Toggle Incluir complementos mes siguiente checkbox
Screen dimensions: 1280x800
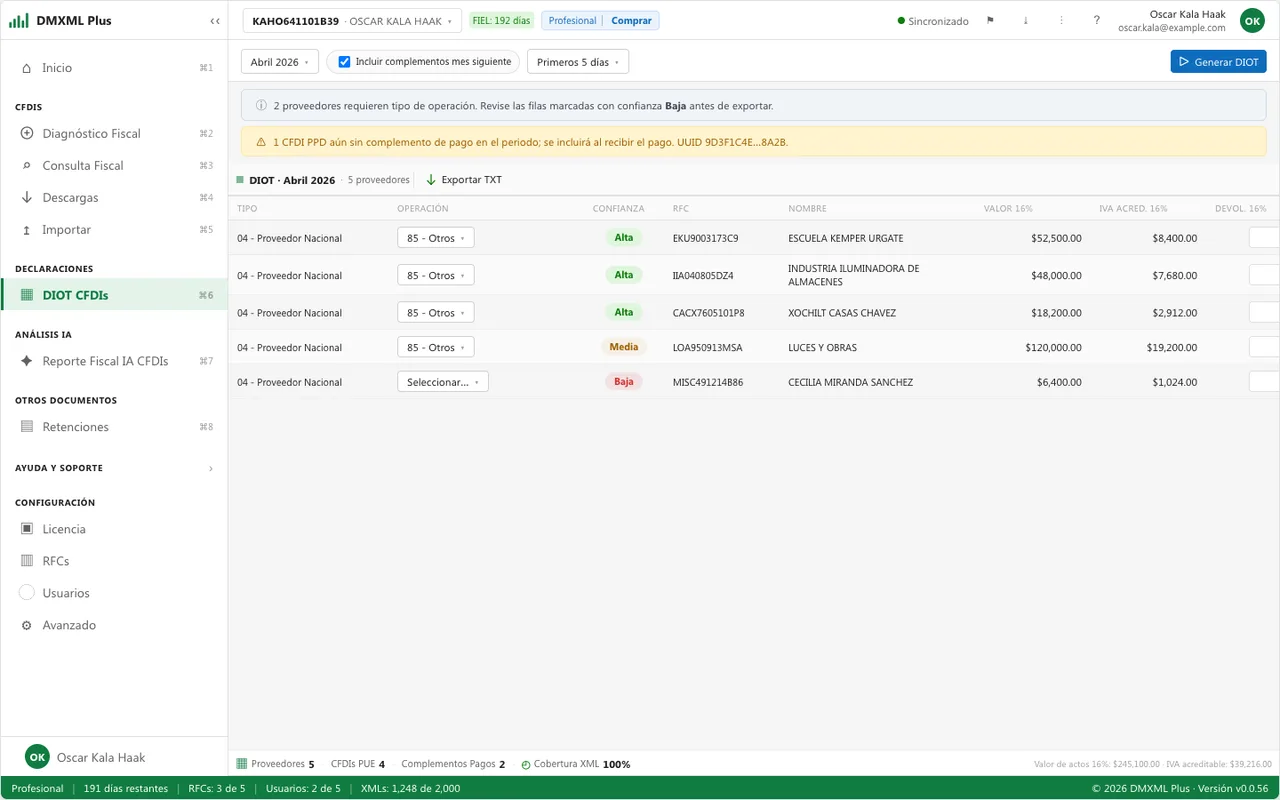(344, 62)
